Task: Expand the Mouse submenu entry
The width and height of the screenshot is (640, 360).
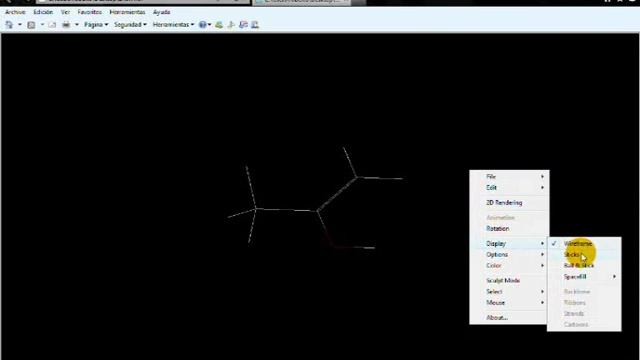Action: click(509, 302)
